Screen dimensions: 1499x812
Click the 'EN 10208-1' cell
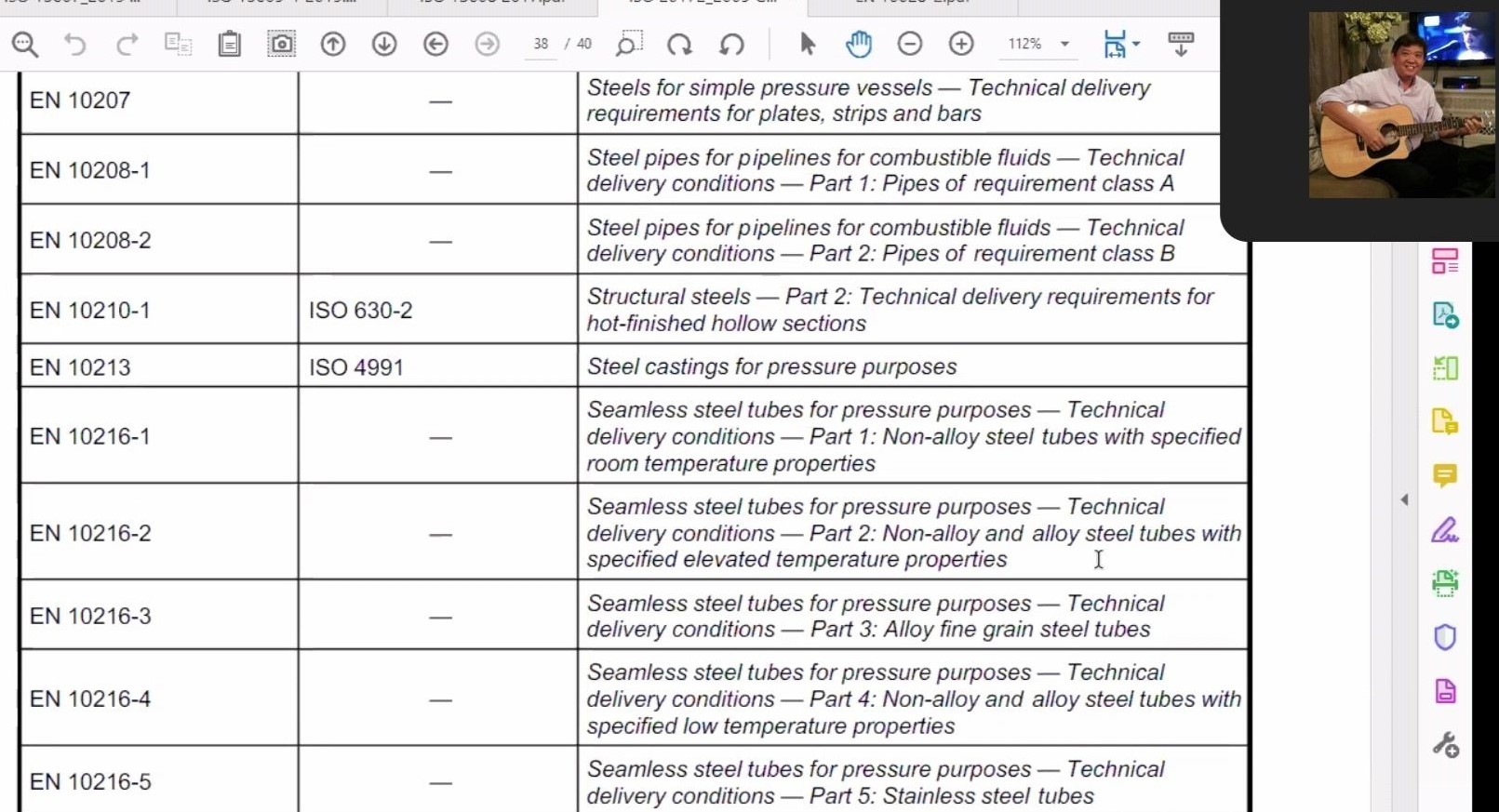[159, 170]
